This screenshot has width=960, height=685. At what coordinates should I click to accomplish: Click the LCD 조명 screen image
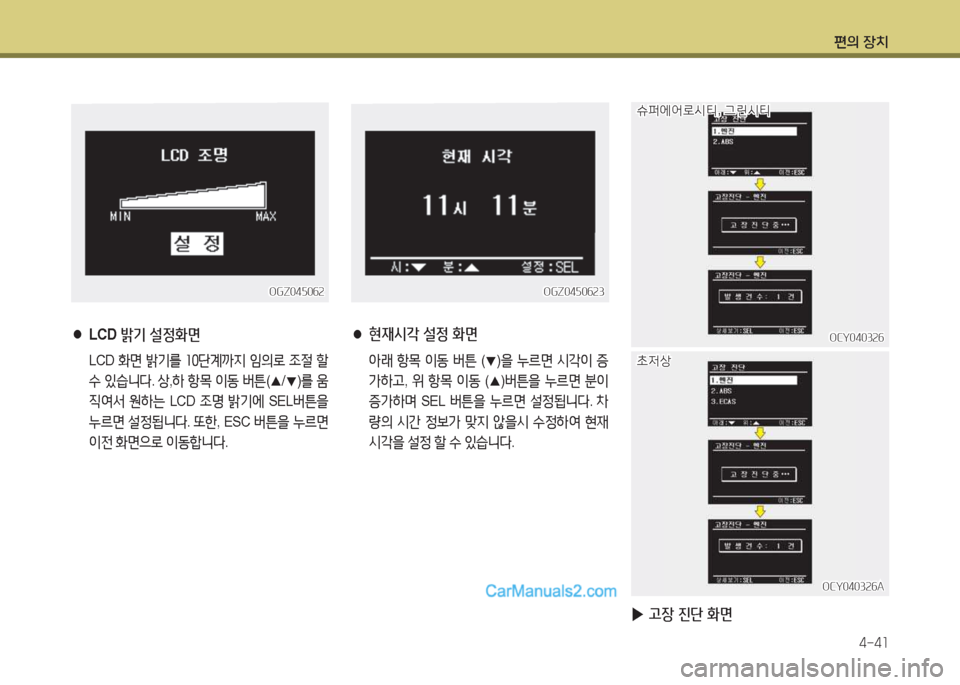pyautogui.click(x=200, y=203)
